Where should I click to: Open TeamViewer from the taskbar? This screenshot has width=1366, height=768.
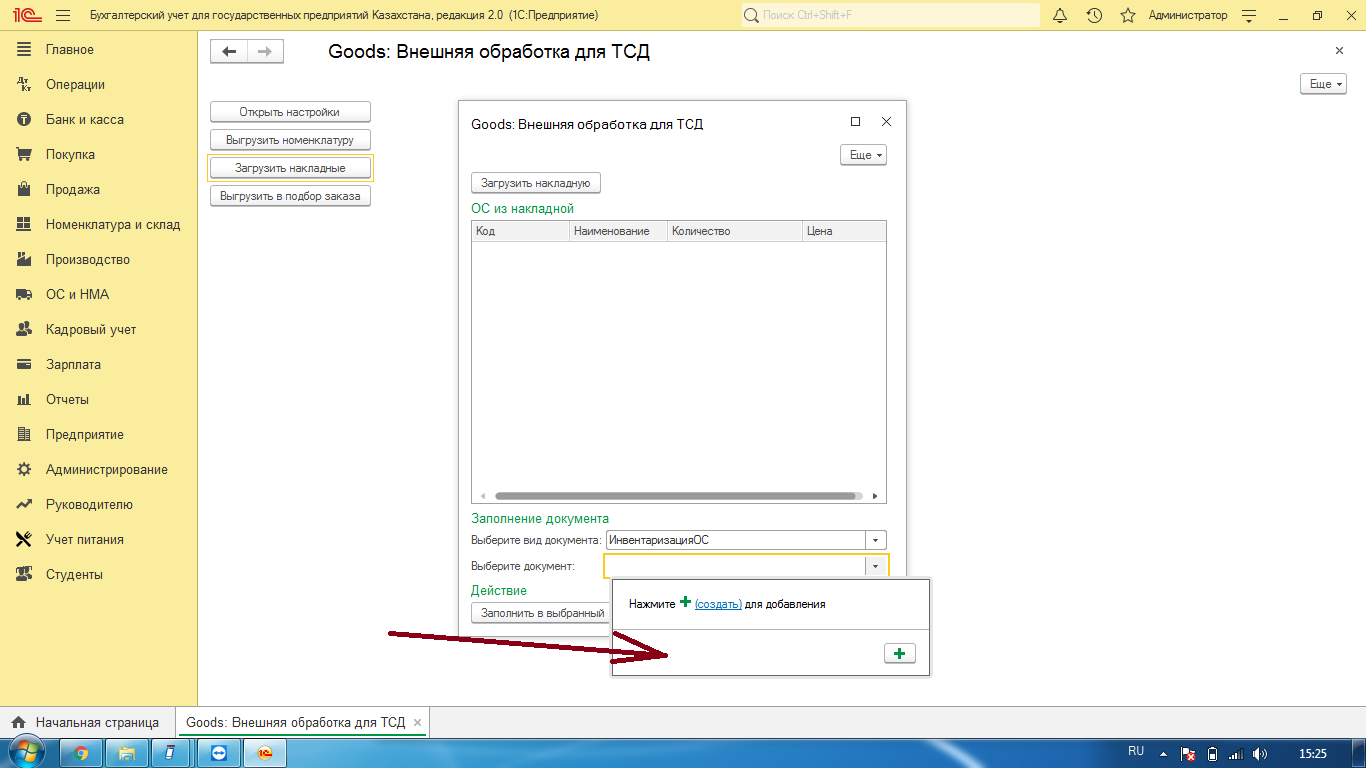(x=219, y=753)
